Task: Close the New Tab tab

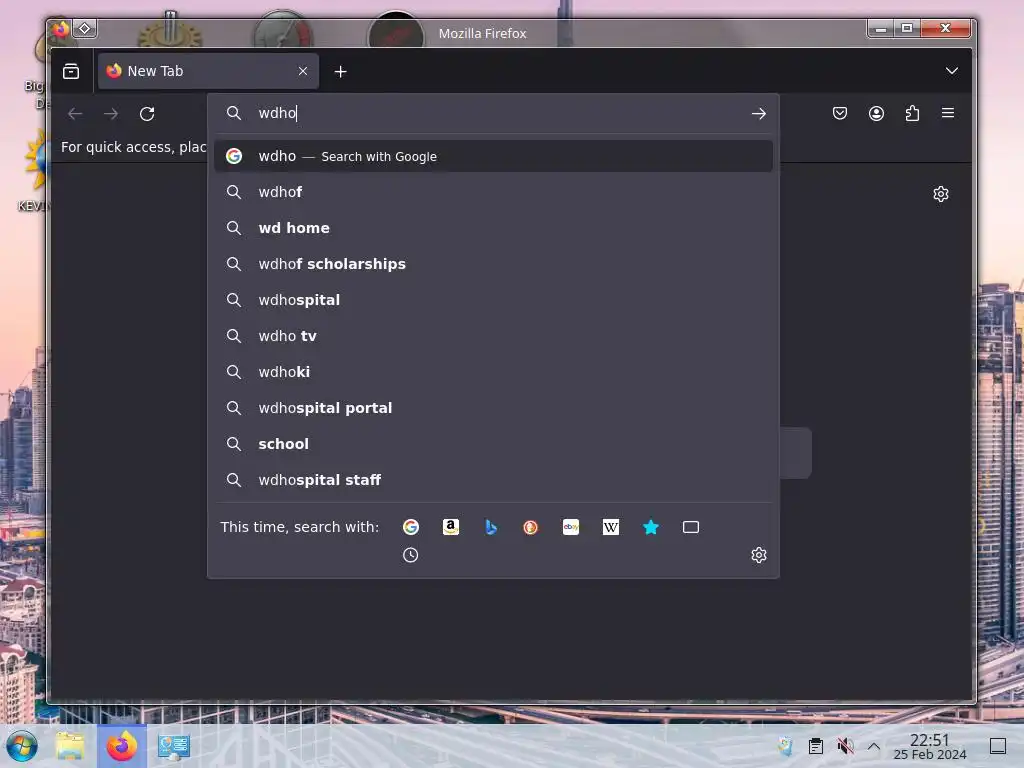Action: click(x=302, y=71)
